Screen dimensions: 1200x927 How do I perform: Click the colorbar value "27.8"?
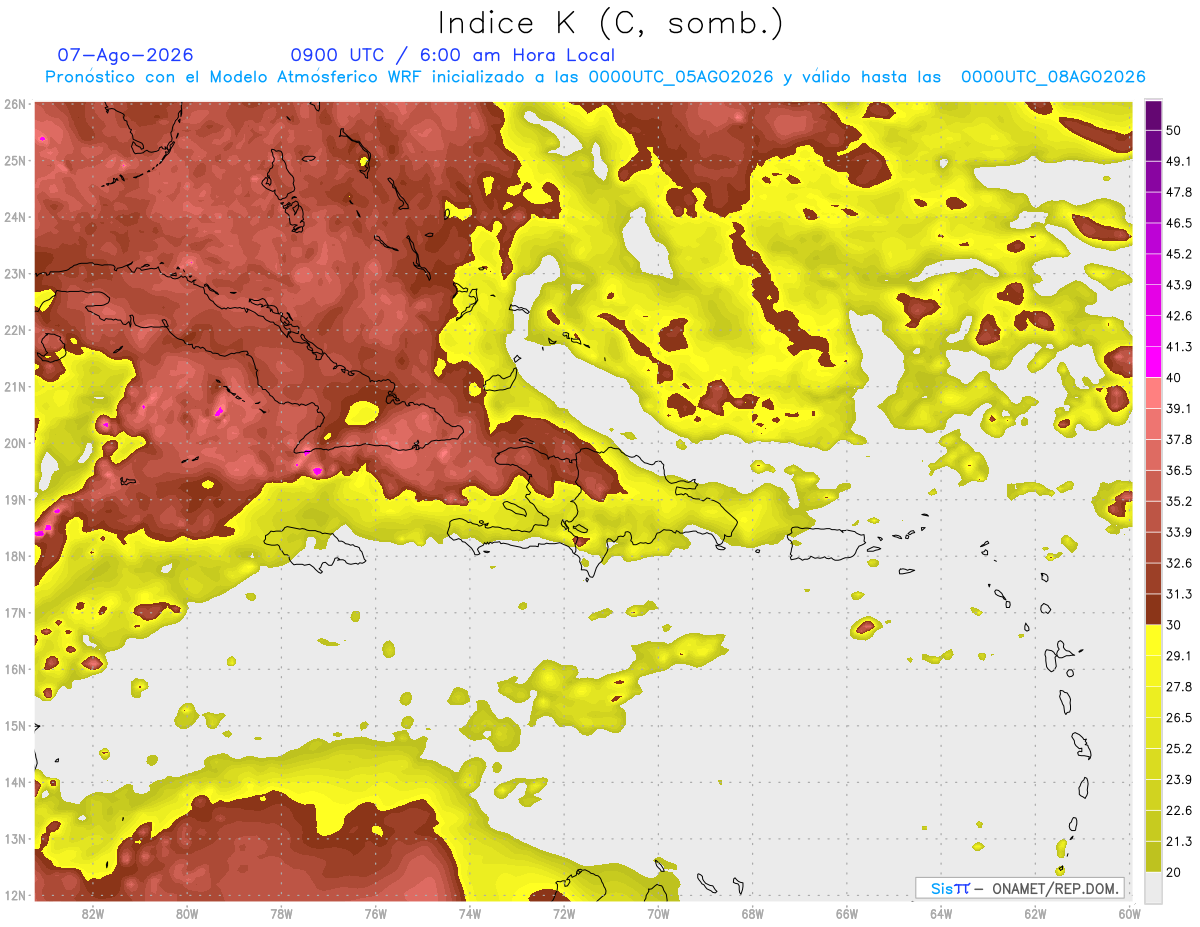click(1179, 686)
